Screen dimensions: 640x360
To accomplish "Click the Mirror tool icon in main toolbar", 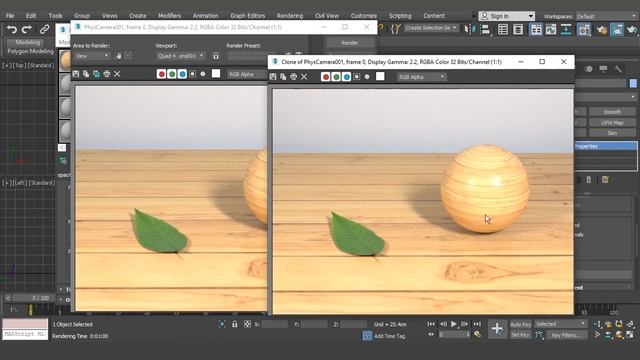I will tap(470, 29).
